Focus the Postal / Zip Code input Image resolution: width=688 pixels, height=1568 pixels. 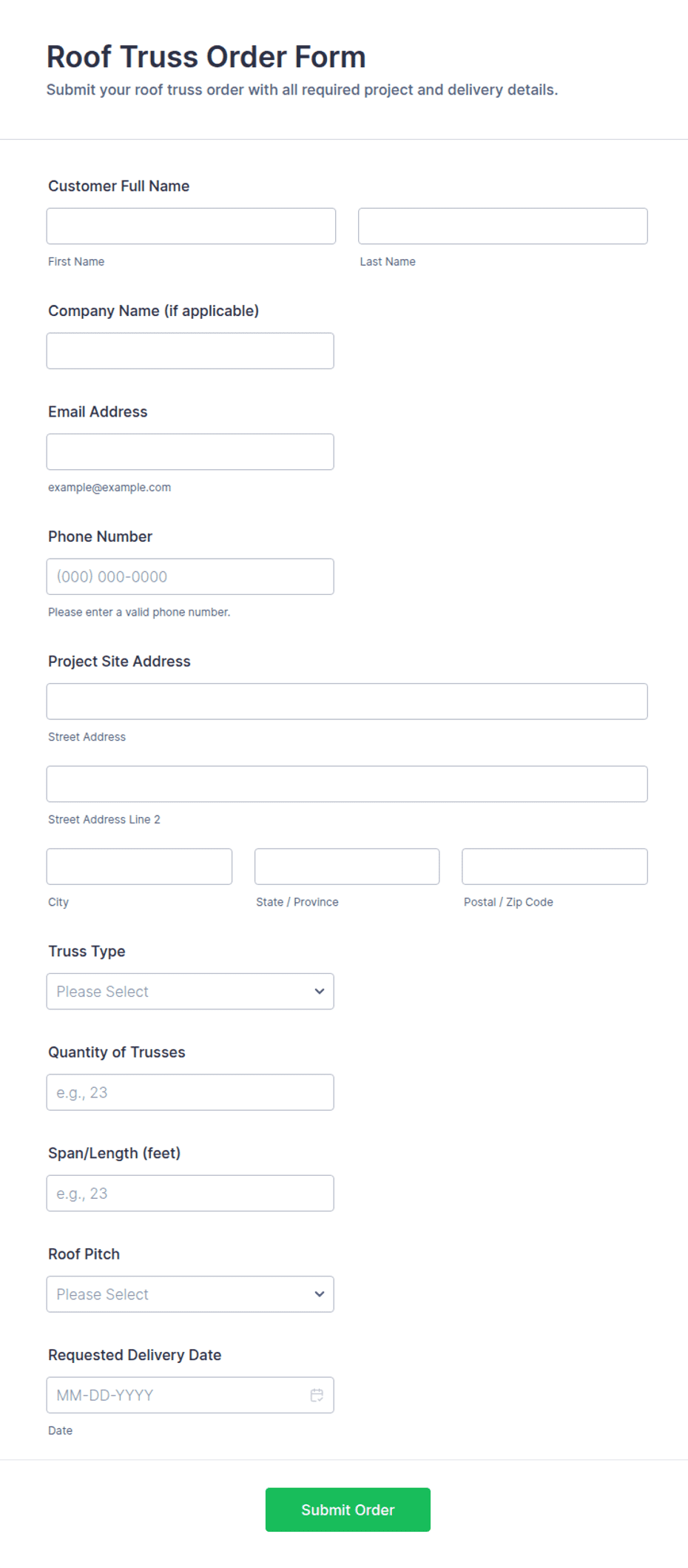coord(554,866)
